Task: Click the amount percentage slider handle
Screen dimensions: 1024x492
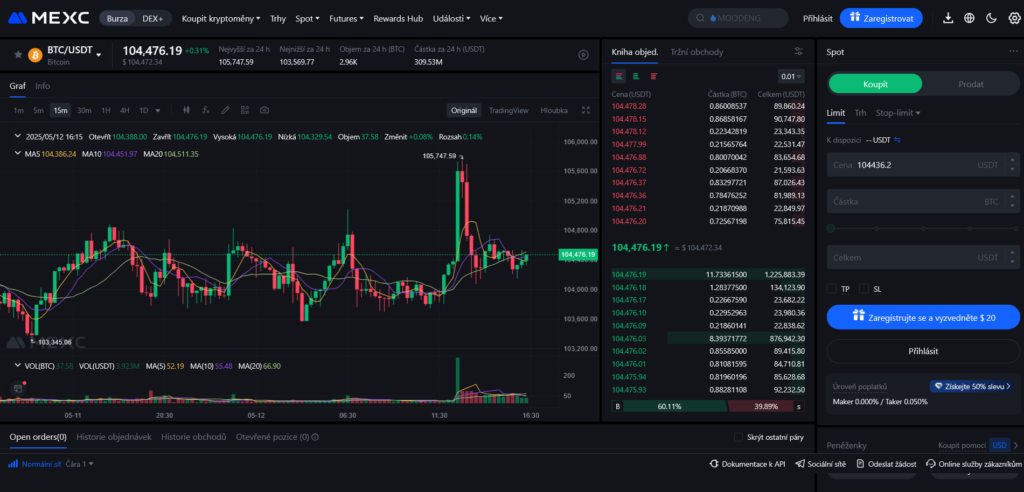Action: (831, 229)
